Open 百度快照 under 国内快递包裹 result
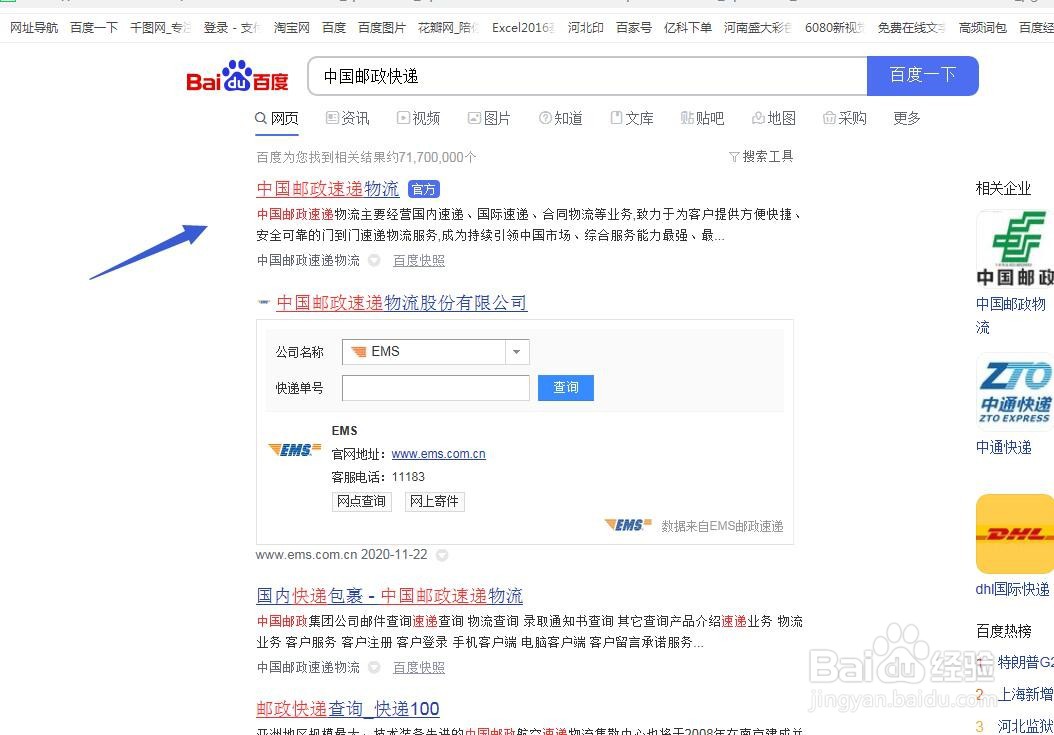 [419, 667]
